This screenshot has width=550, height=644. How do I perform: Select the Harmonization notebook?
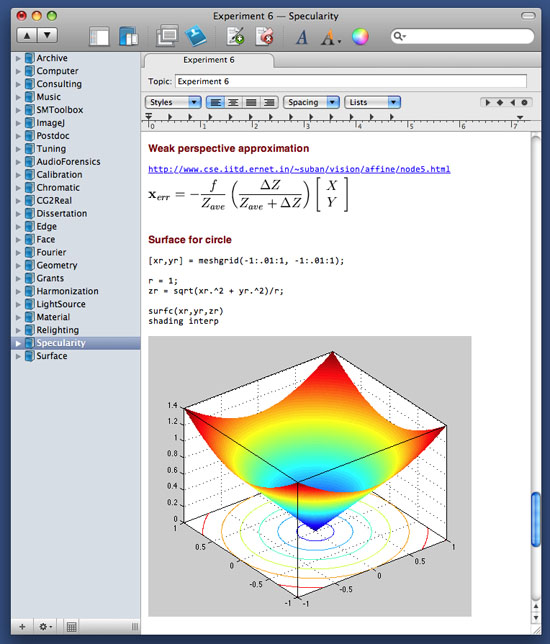[x=67, y=291]
